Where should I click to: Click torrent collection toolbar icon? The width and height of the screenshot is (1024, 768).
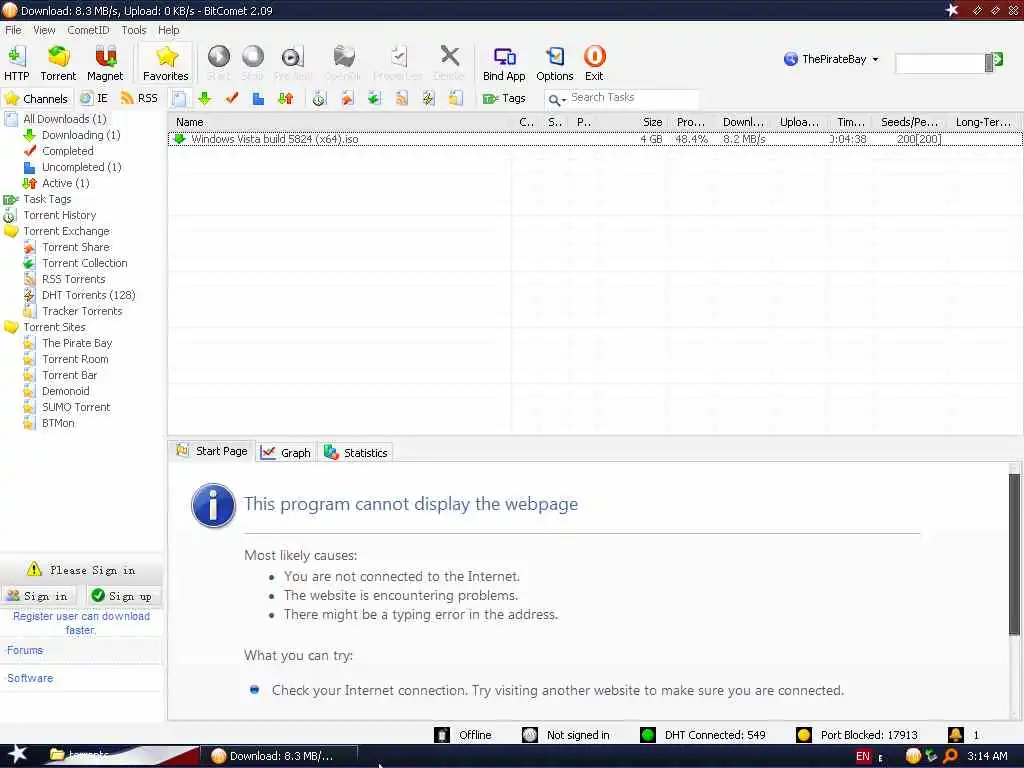coord(374,99)
